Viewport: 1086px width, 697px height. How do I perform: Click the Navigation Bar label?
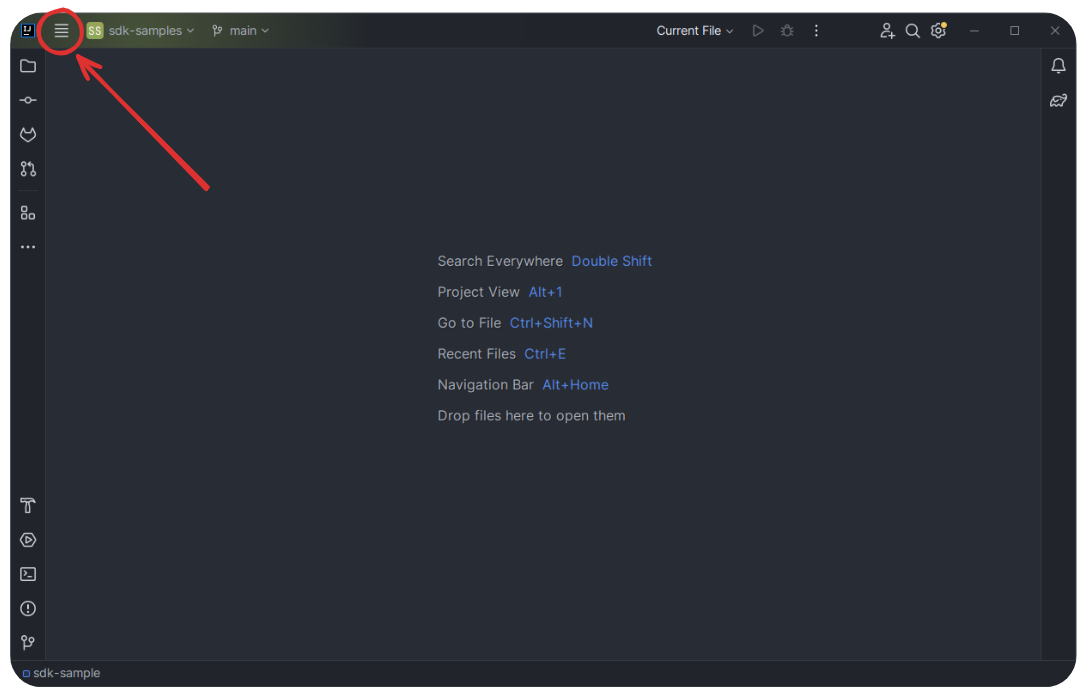[x=486, y=385]
